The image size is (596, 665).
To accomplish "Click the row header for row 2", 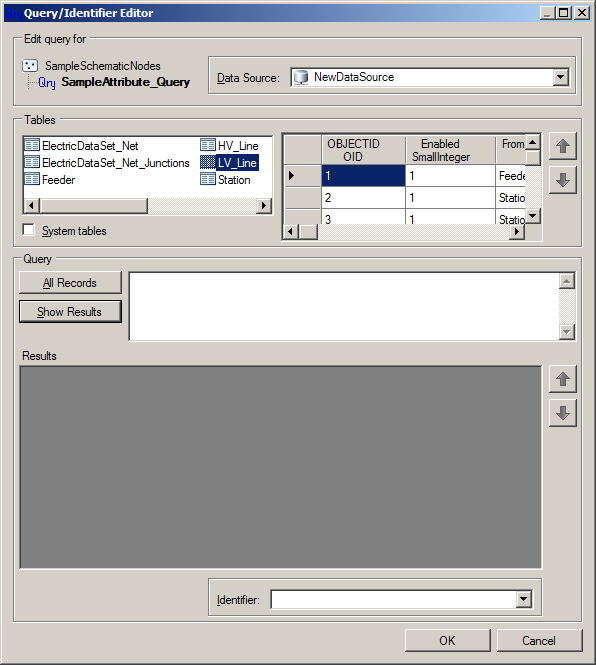I will click(302, 198).
